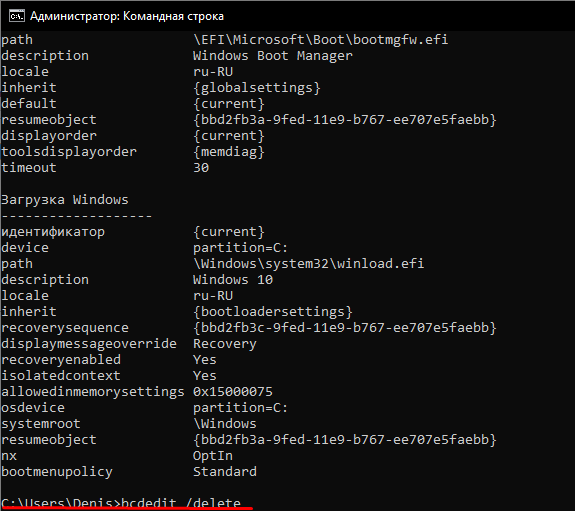Click the resumeobject GUID in Boot Manager section
The width and height of the screenshot is (575, 511).
345,120
